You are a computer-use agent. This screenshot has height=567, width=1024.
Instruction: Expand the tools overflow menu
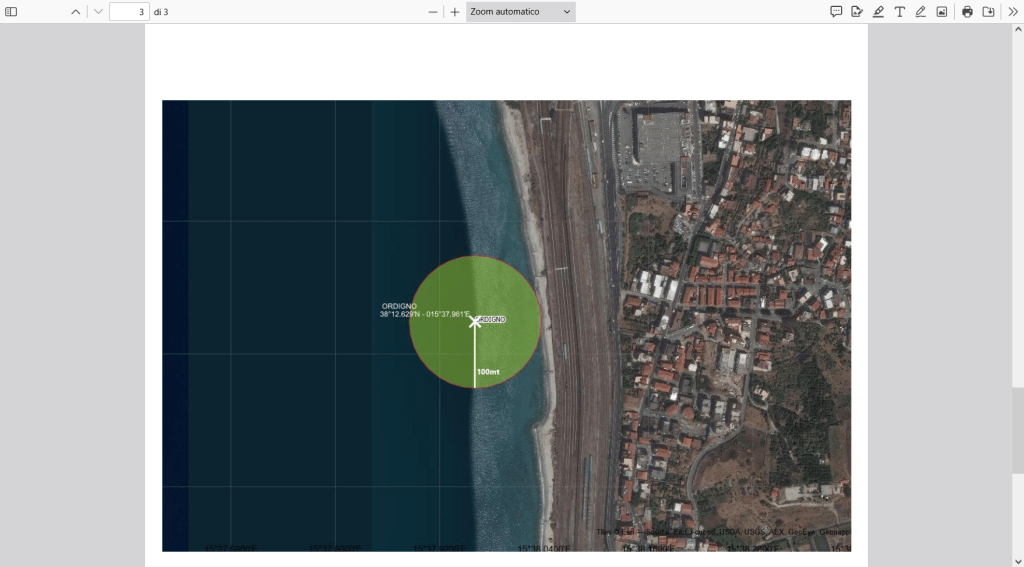tap(1012, 12)
